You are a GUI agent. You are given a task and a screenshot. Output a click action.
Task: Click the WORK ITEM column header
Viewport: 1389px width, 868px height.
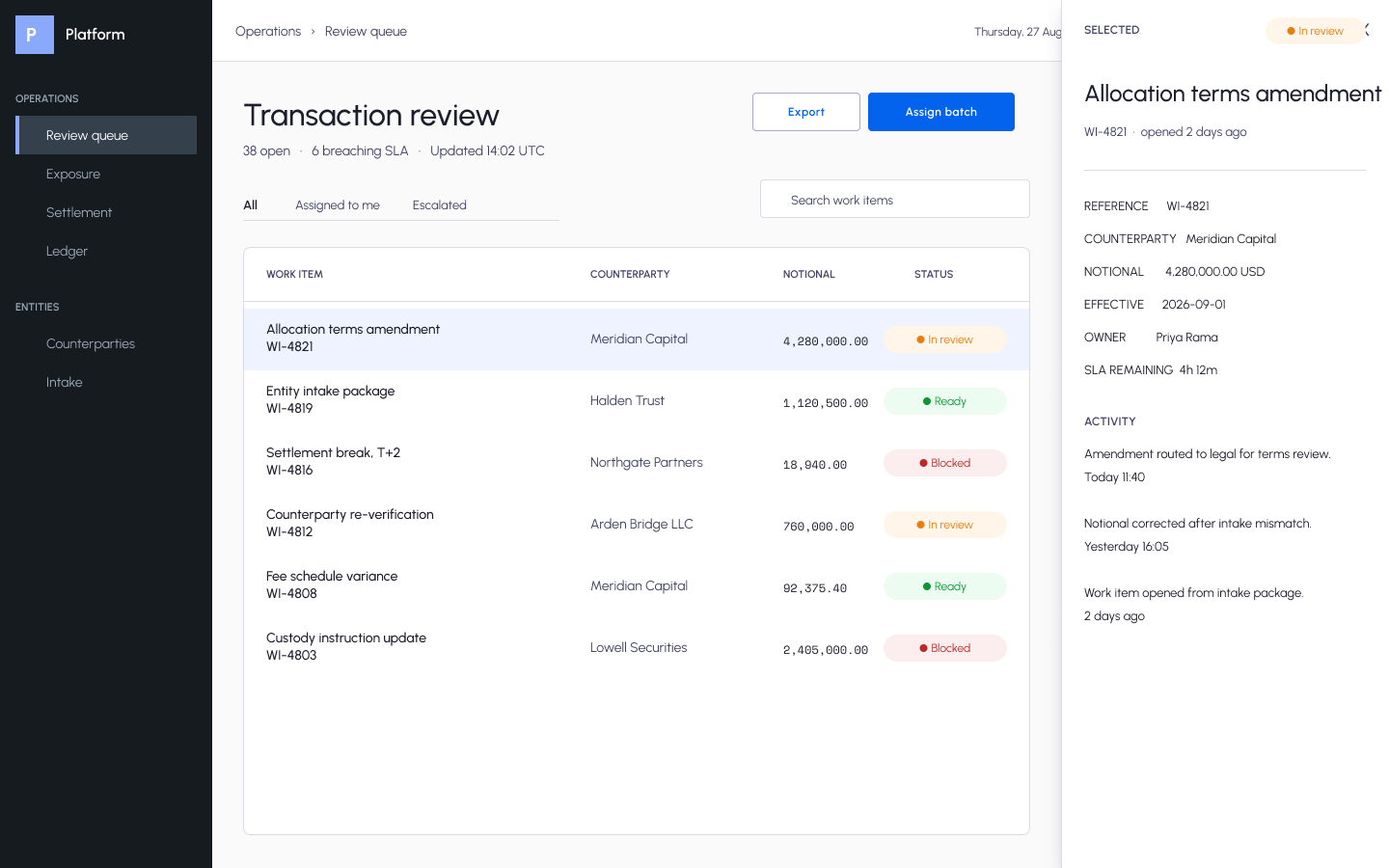pyautogui.click(x=295, y=274)
